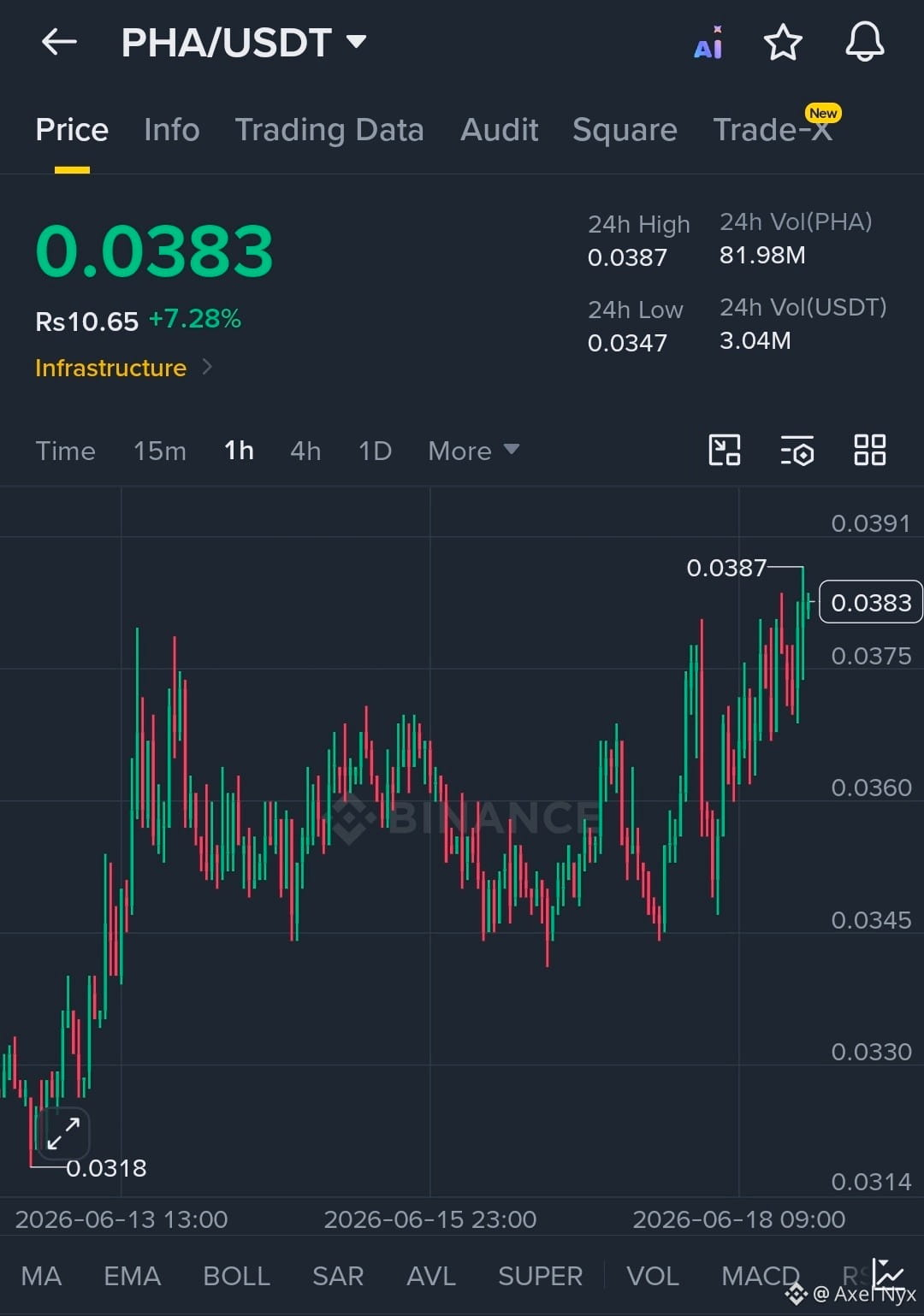Expand the More timeframes dropdown
924x1316 pixels.
(473, 451)
